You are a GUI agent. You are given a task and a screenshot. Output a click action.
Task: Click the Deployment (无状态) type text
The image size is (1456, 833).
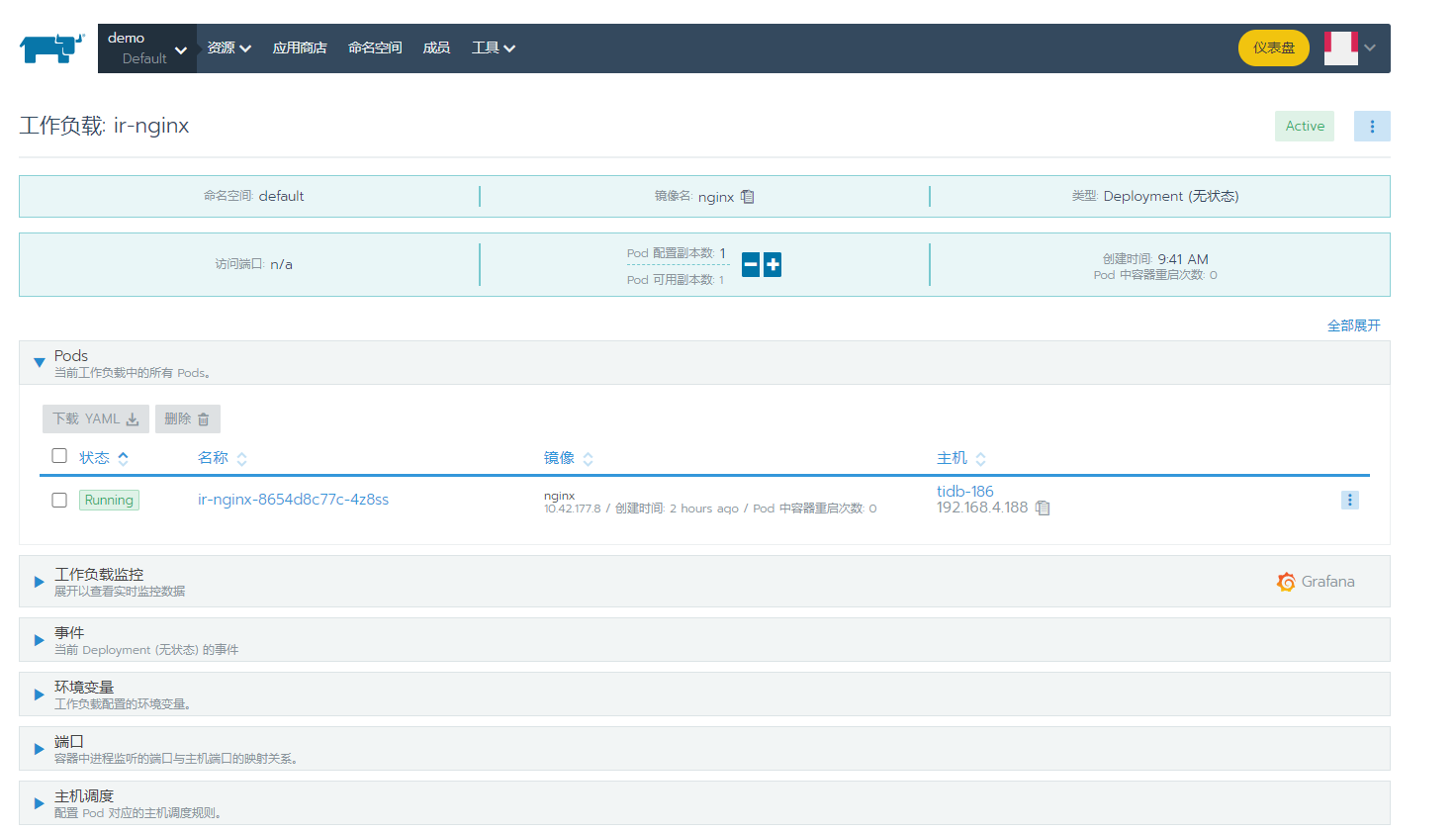pyautogui.click(x=1171, y=196)
